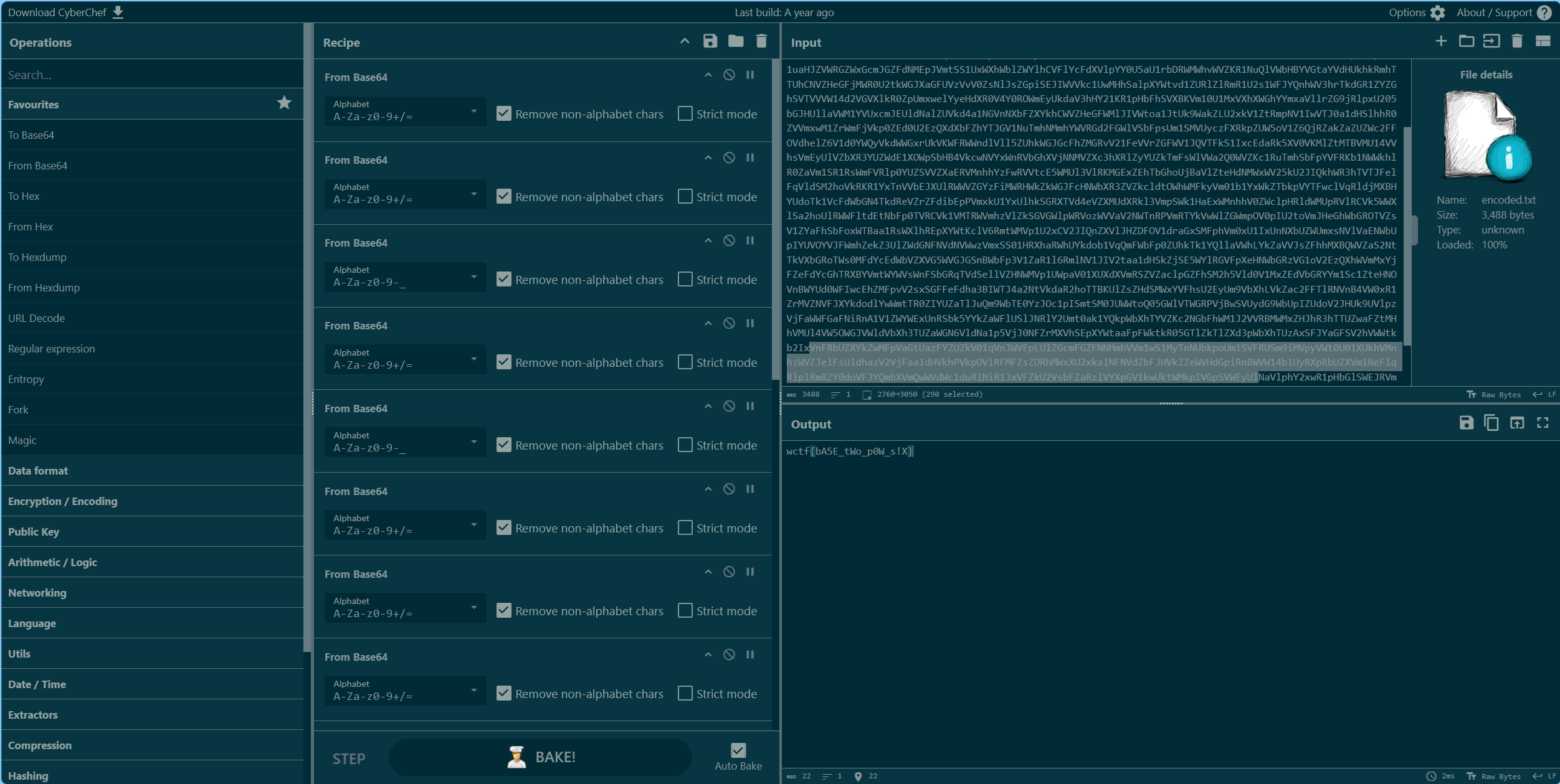Clear recipe with trash icon
Viewport: 1560px width, 784px height.
[761, 41]
